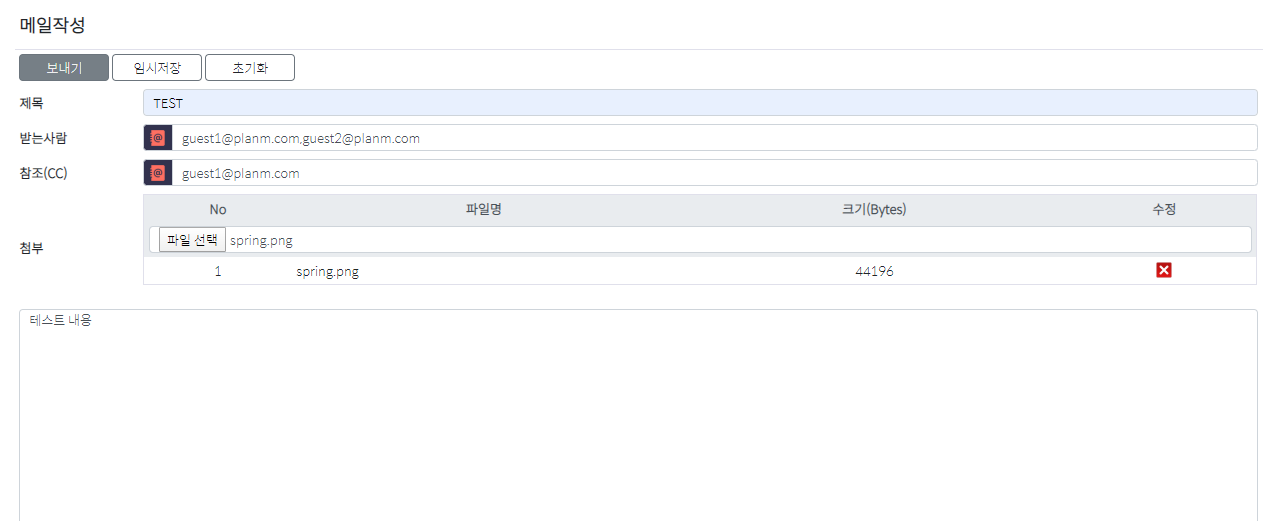Click the 메일작성 page title
The image size is (1277, 521).
click(x=52, y=25)
